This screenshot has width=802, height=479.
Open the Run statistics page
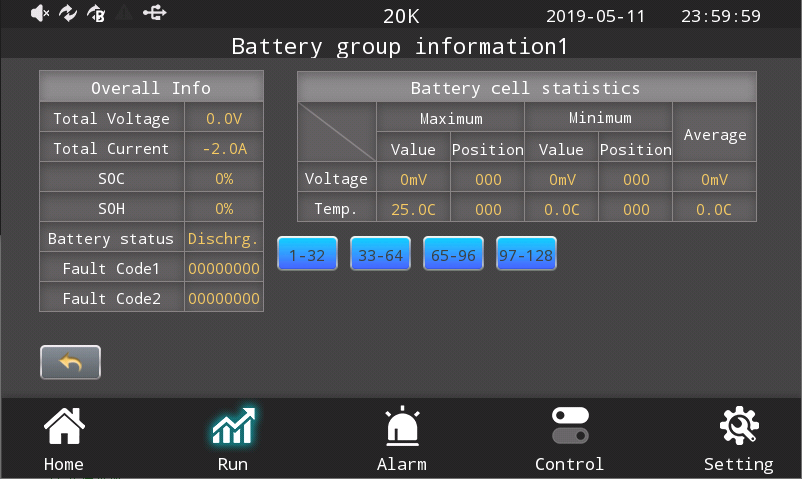233,439
